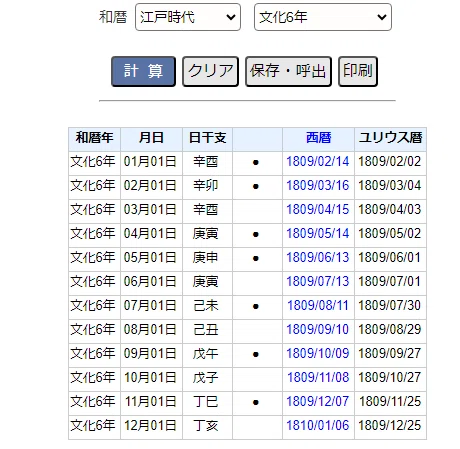Screen dimensions: 460x449
Task: Select the 03月01日 cell
Action: click(151, 210)
